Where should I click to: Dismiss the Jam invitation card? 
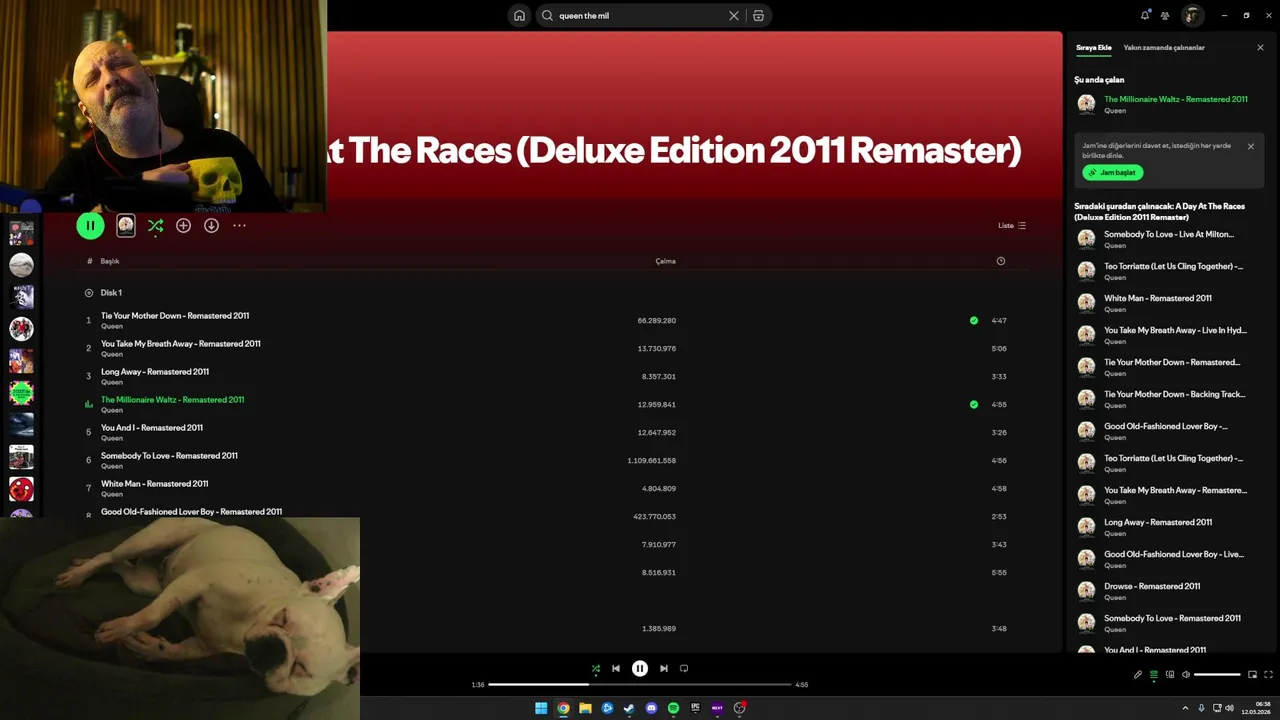[x=1250, y=146]
